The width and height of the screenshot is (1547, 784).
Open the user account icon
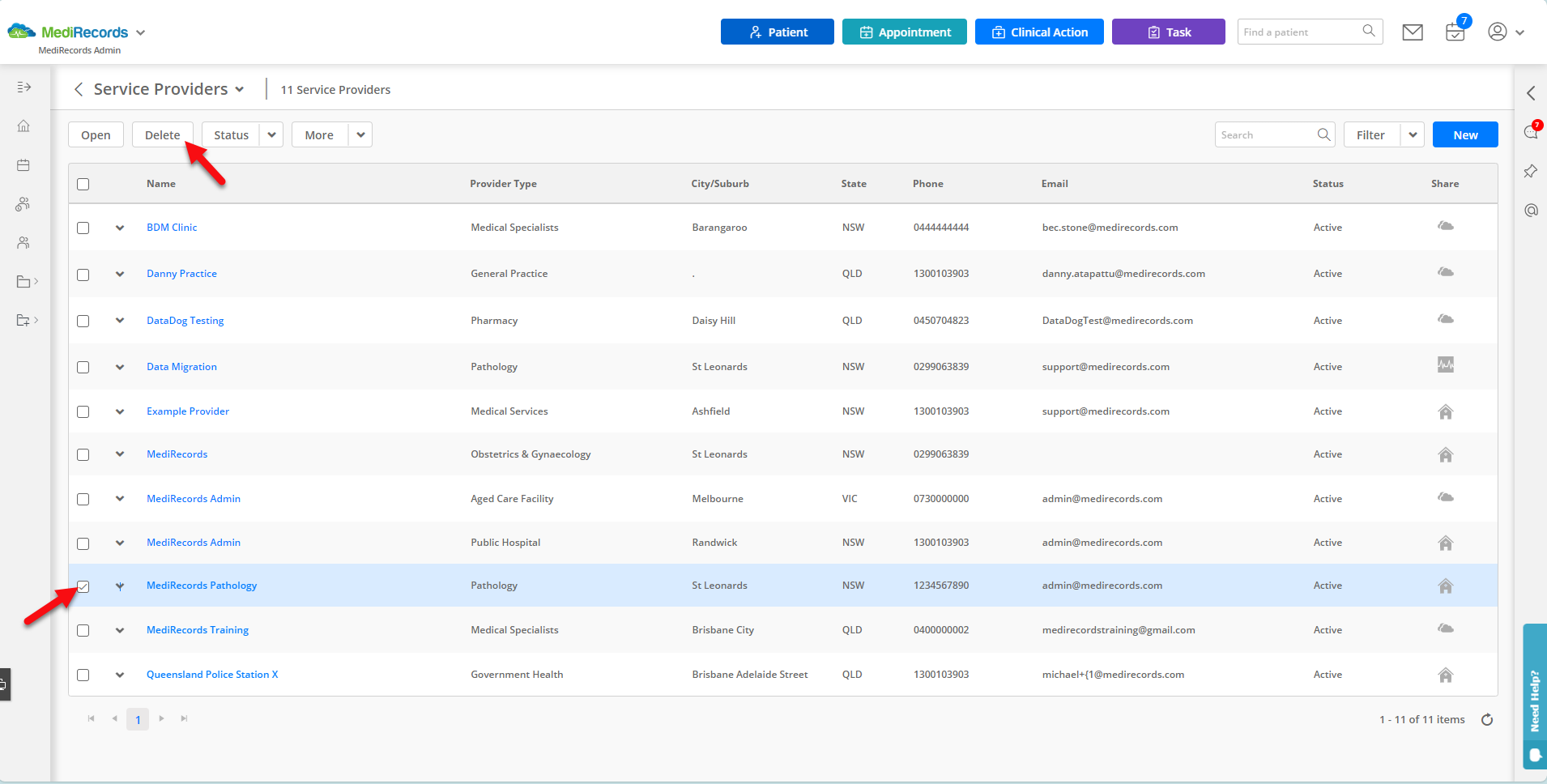pyautogui.click(x=1498, y=32)
